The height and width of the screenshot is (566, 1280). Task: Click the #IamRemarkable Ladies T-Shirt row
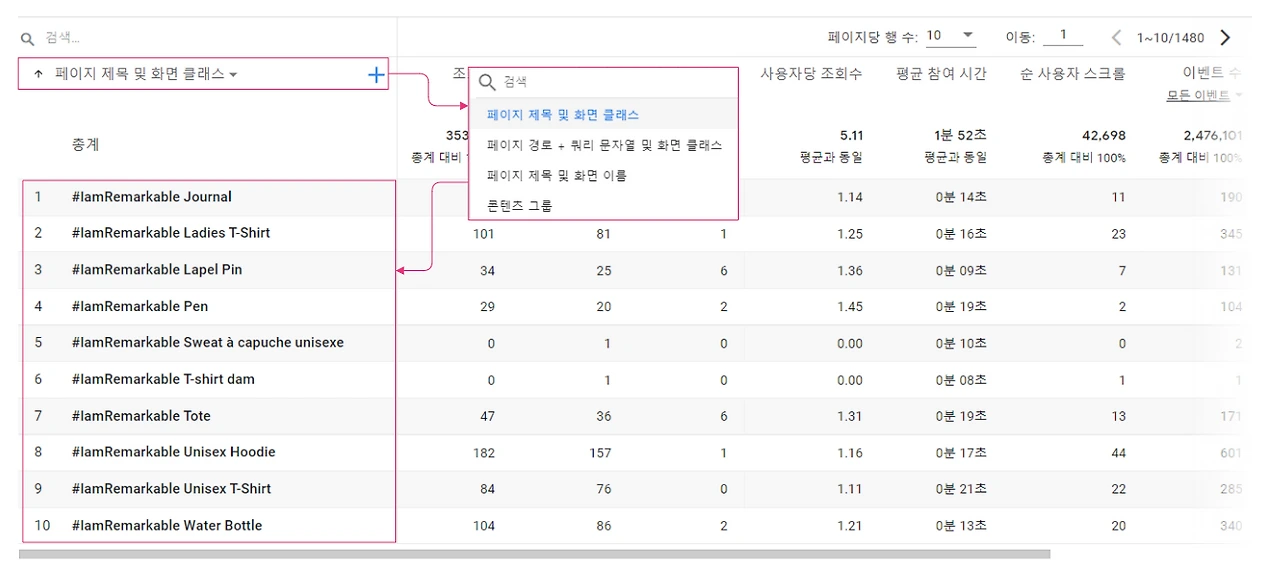click(x=171, y=233)
